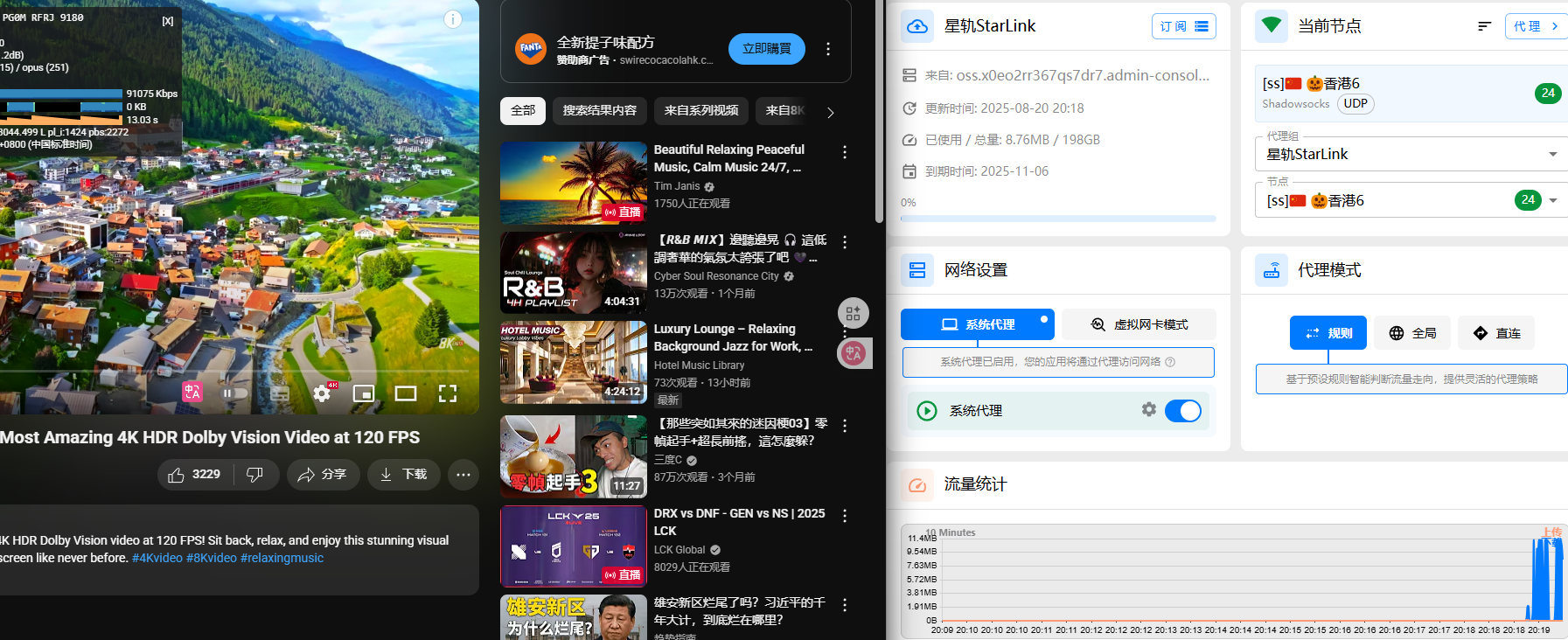This screenshot has width=1568, height=640.
Task: Expand the 代理组 星轨StarLink dropdown
Action: 1553,155
